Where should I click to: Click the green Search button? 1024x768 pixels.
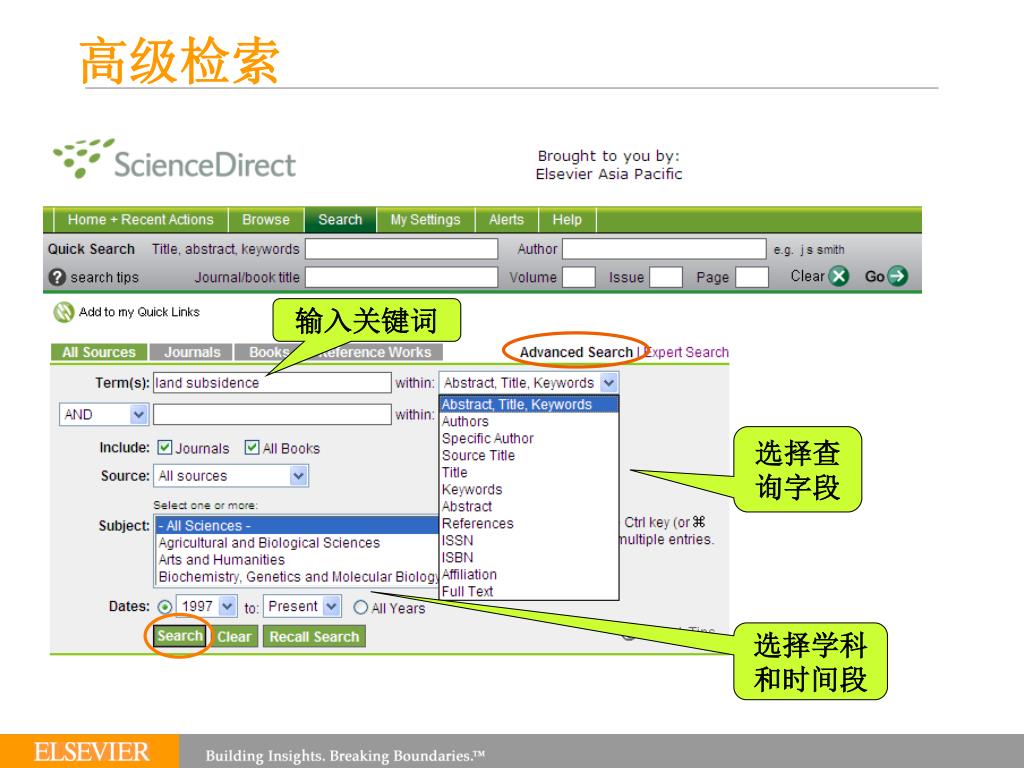point(180,636)
